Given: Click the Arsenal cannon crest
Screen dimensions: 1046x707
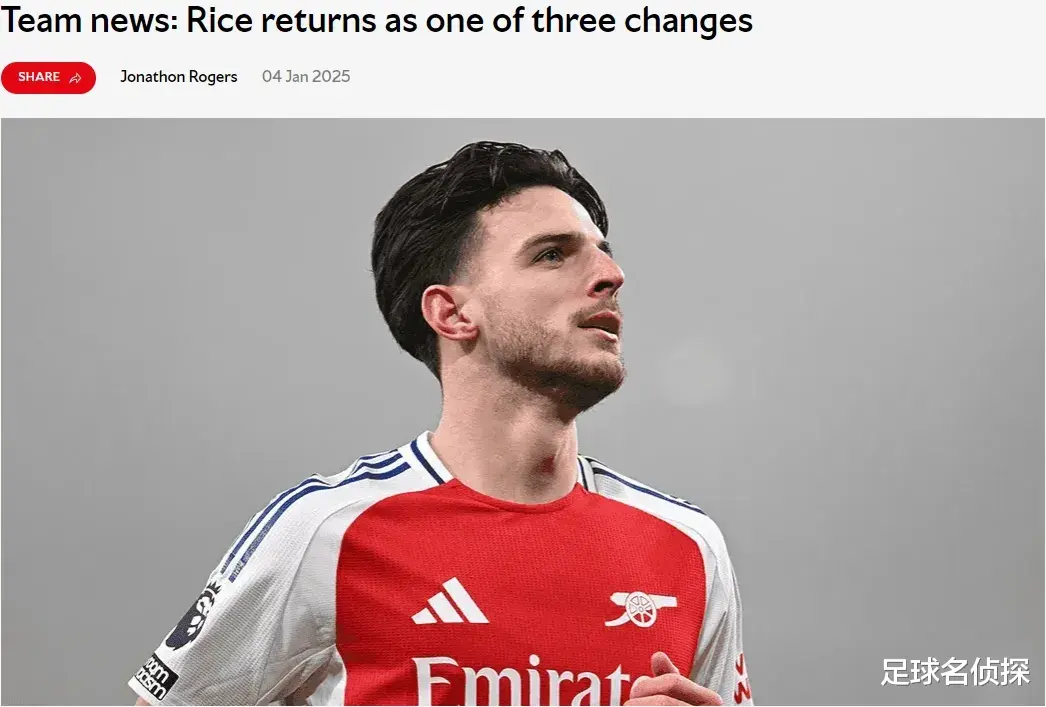Looking at the screenshot, I should point(640,608).
